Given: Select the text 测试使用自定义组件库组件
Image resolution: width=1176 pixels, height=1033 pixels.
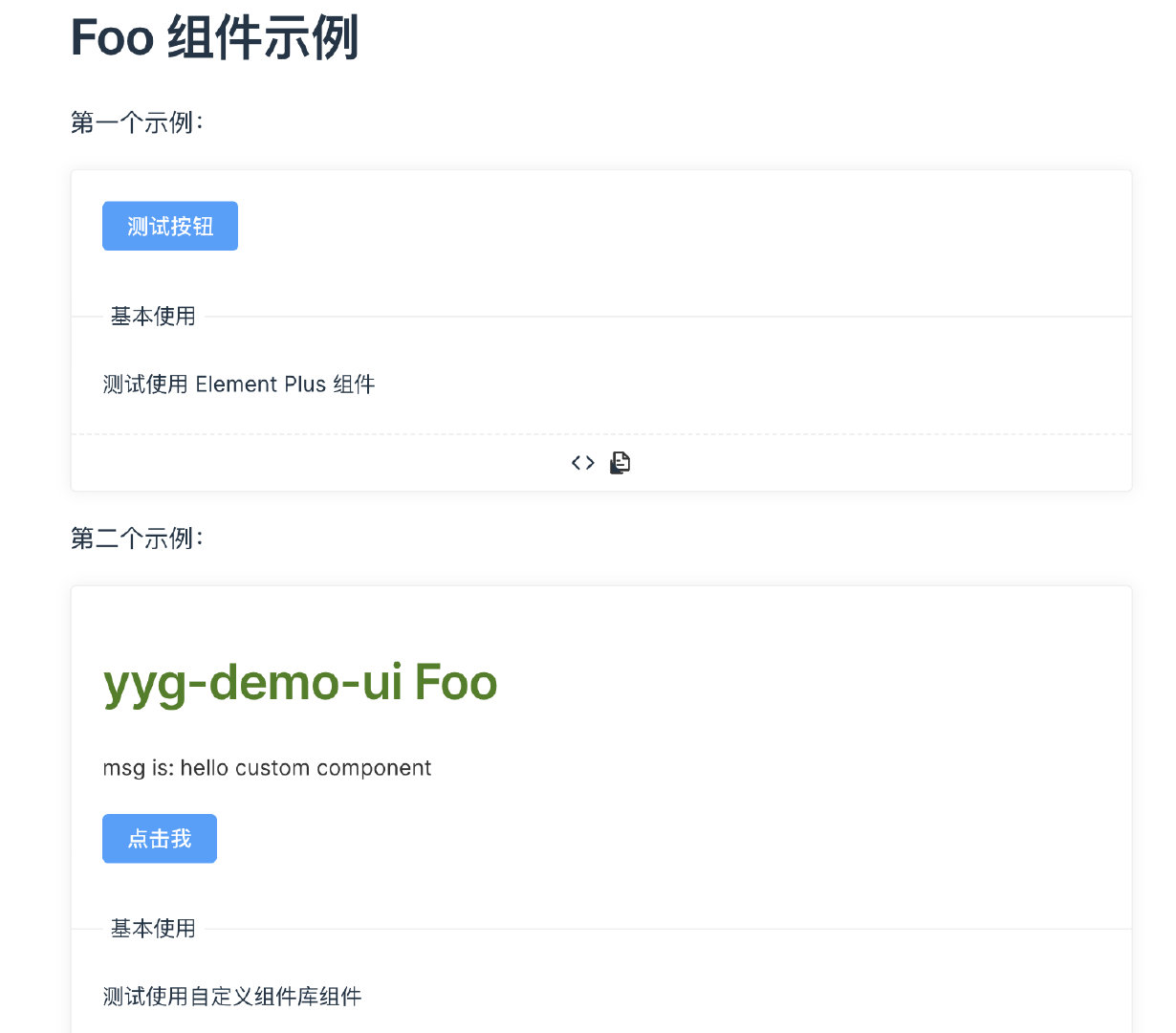Looking at the screenshot, I should [x=232, y=997].
